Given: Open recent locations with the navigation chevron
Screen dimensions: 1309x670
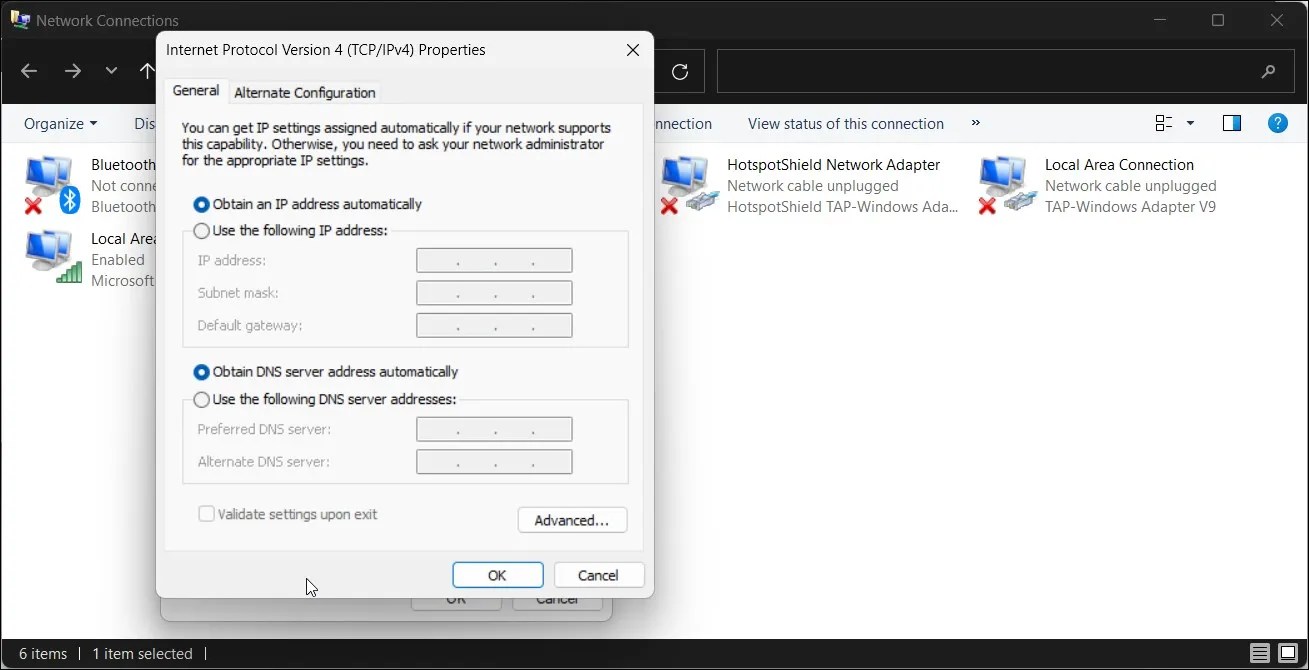Looking at the screenshot, I should (111, 71).
